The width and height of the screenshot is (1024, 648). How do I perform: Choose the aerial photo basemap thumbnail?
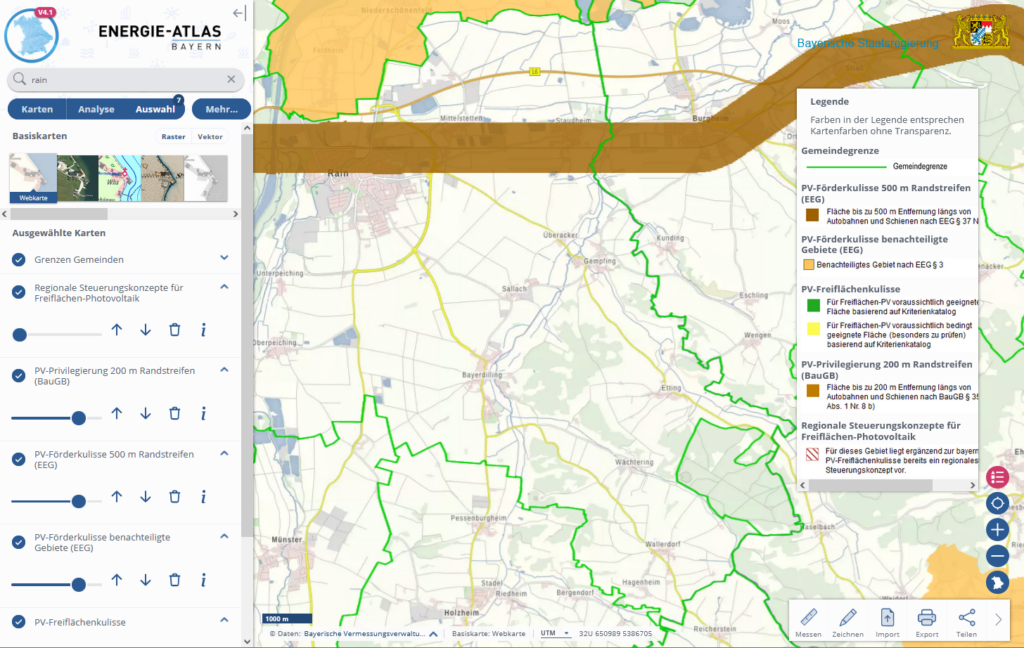(77, 178)
